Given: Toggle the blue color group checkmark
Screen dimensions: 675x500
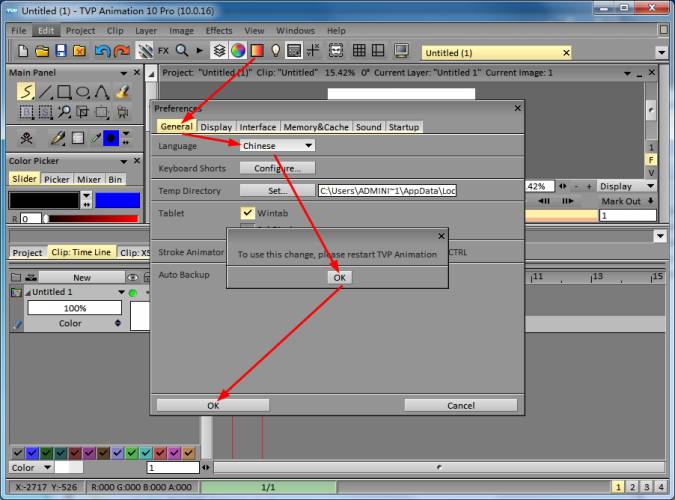Looking at the screenshot, I should (x=32, y=453).
